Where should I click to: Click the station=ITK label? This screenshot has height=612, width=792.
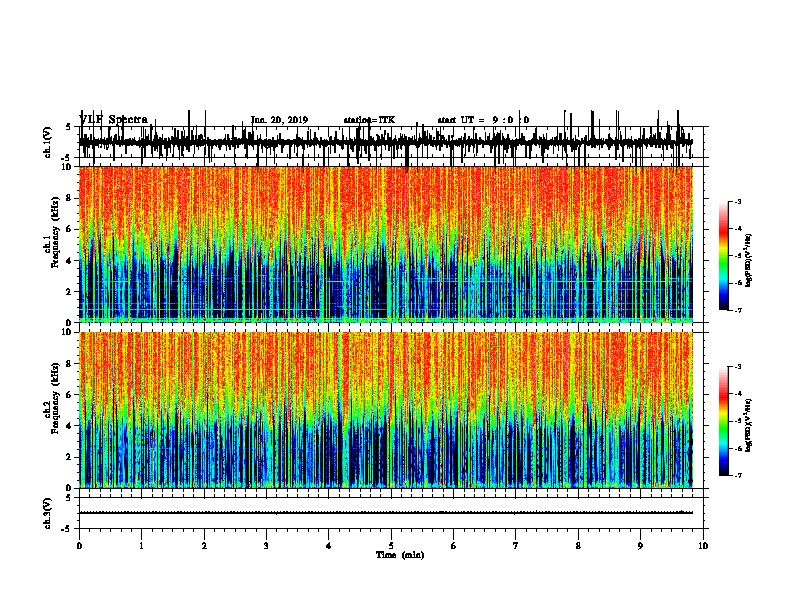369,120
